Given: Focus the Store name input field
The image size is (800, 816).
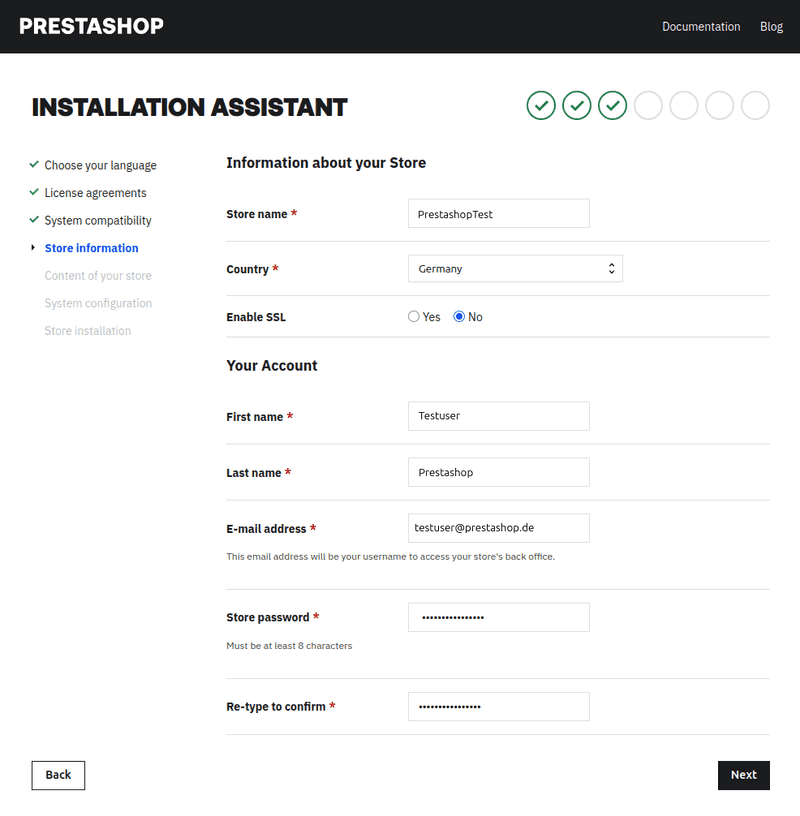Looking at the screenshot, I should (x=498, y=214).
